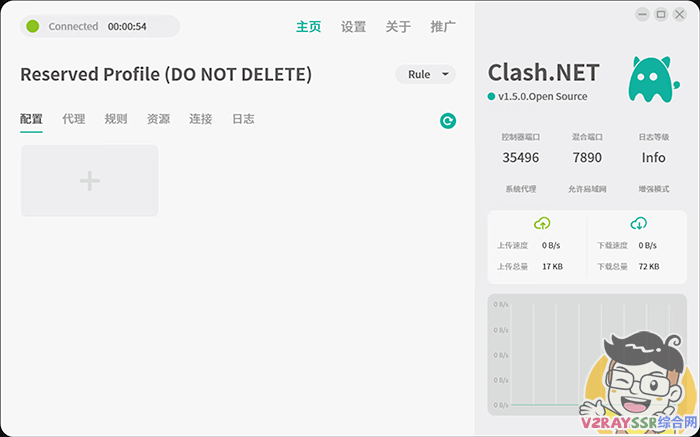Click the green refresh icon
Screen dimensions: 700x437
pos(448,121)
